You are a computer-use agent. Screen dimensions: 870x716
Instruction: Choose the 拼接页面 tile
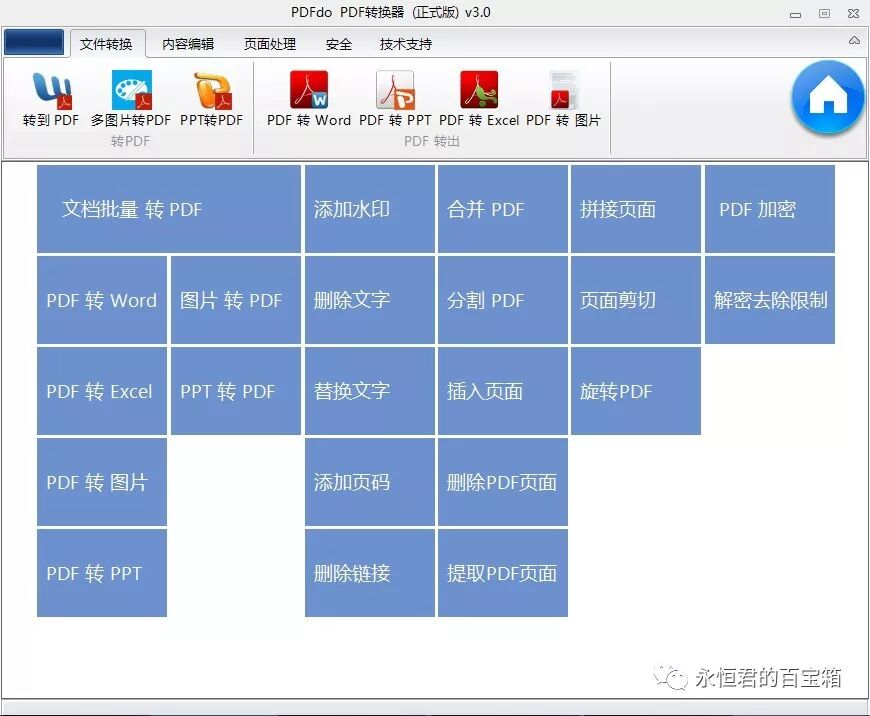click(636, 209)
